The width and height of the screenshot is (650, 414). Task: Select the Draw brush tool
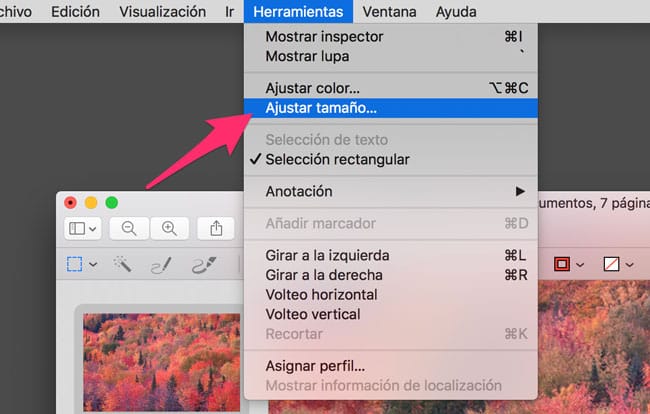(204, 265)
